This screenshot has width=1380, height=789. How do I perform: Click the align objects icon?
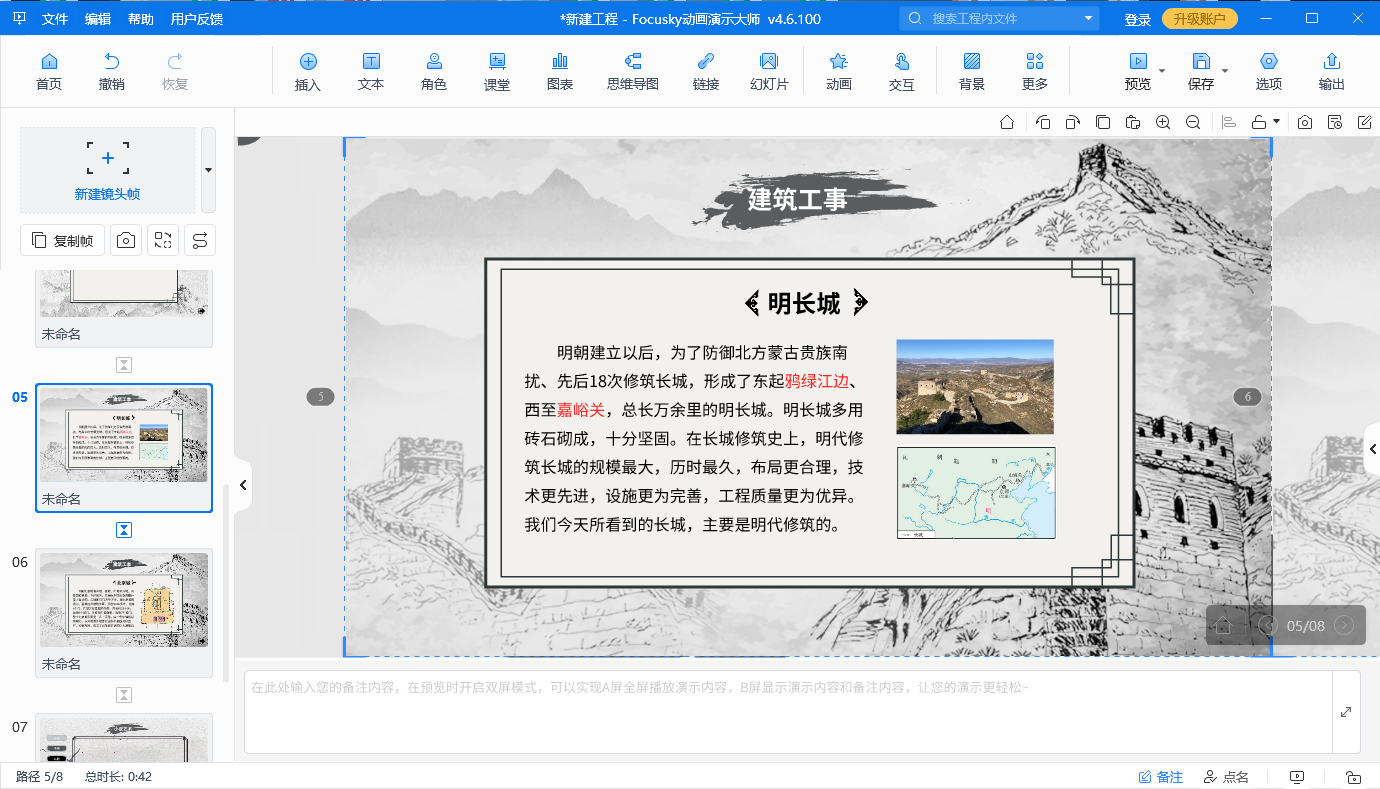[x=1229, y=122]
